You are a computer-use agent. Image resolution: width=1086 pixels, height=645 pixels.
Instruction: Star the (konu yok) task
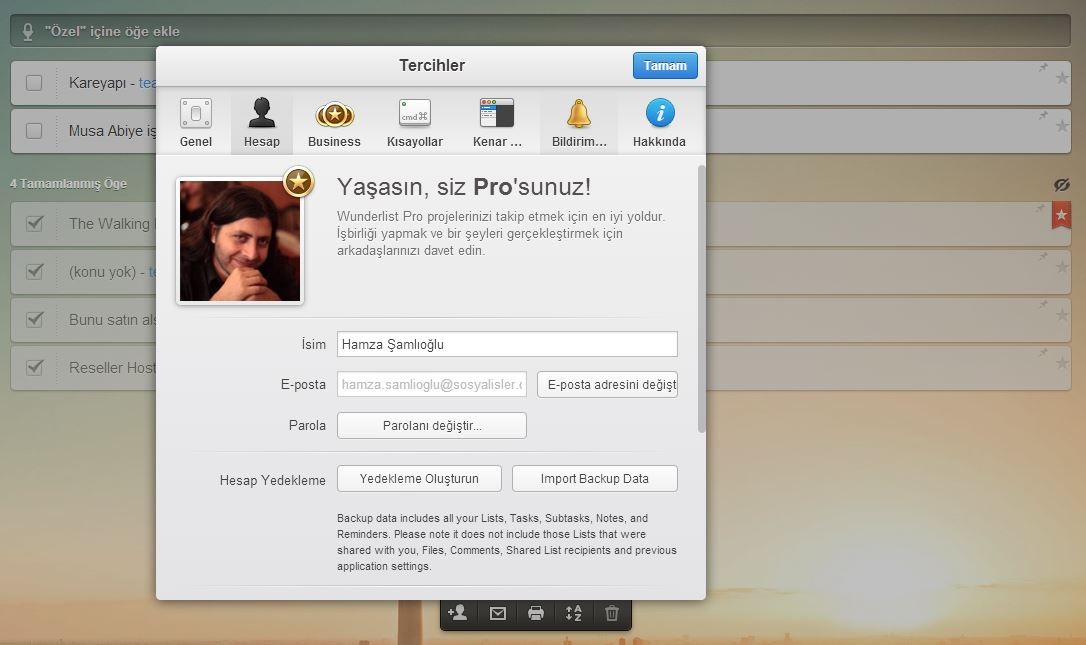(1062, 267)
